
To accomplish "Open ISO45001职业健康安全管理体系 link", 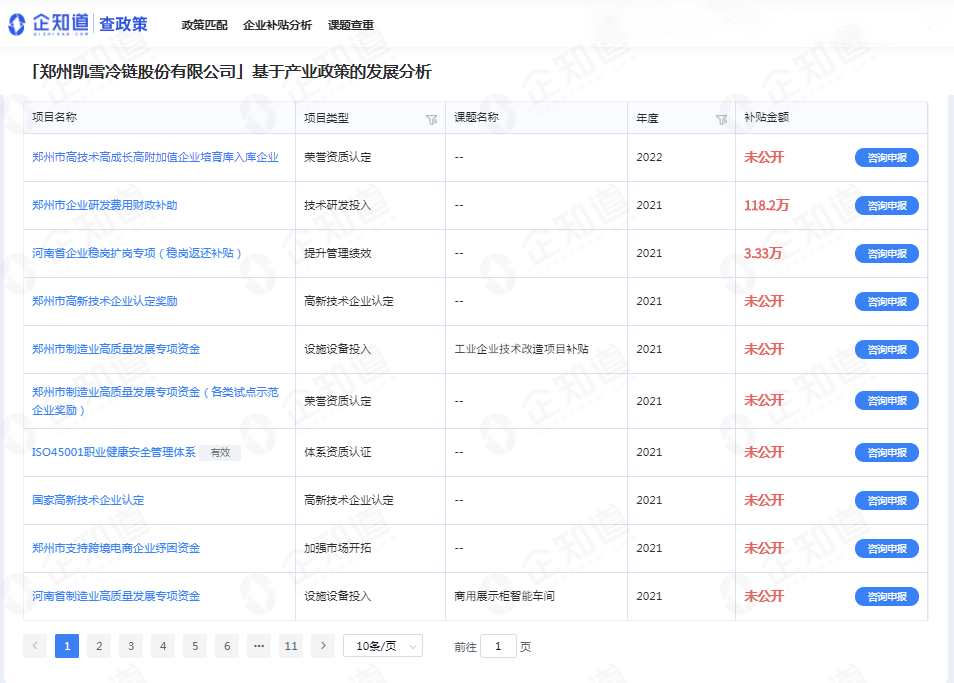I will pos(114,452).
